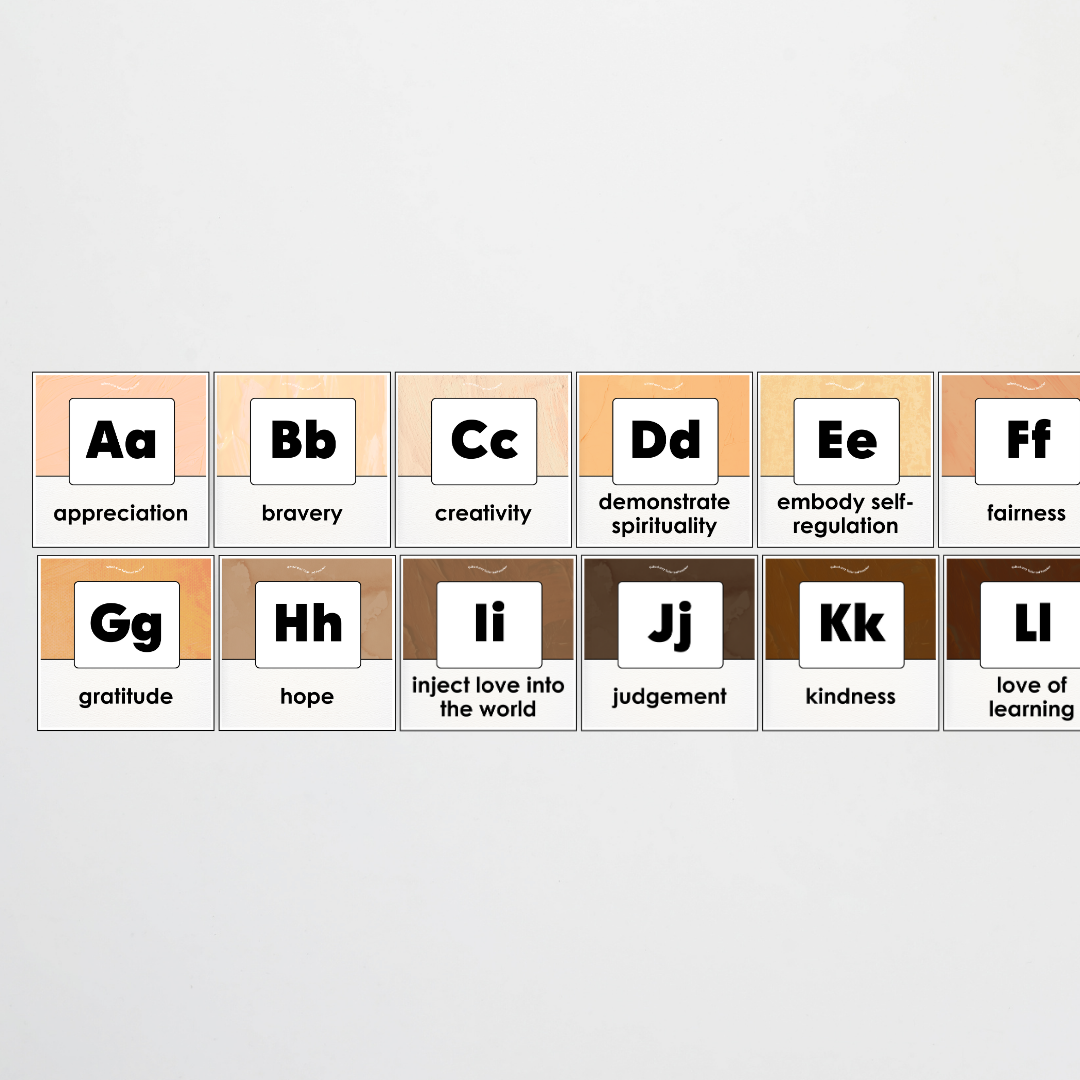Click the Aa letter tile
This screenshot has height=1080, width=1080.
click(121, 438)
